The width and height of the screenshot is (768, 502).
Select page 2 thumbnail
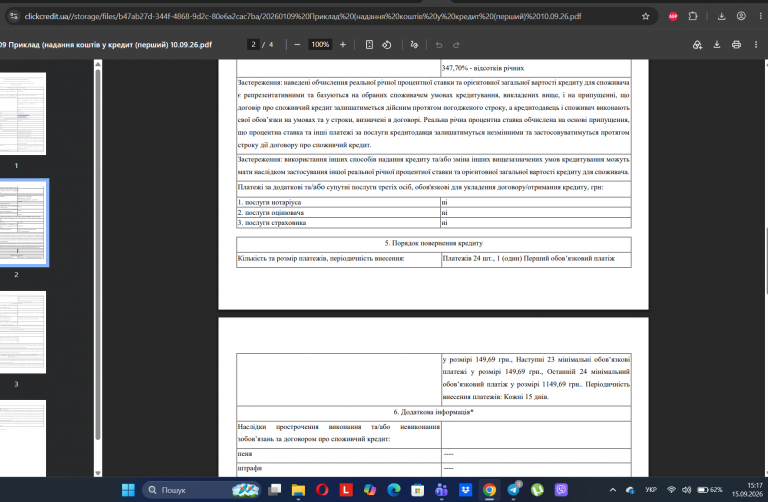pos(23,223)
